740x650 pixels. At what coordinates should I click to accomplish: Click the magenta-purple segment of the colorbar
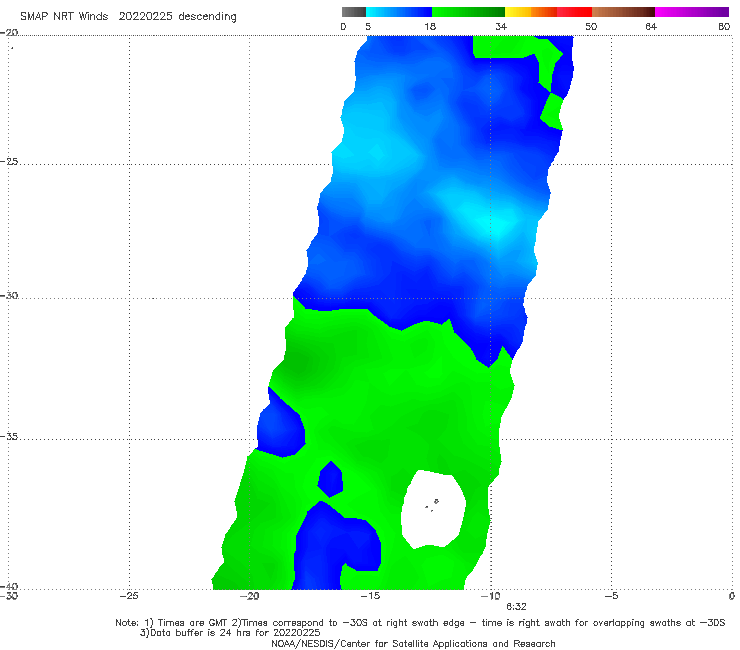pyautogui.click(x=692, y=12)
